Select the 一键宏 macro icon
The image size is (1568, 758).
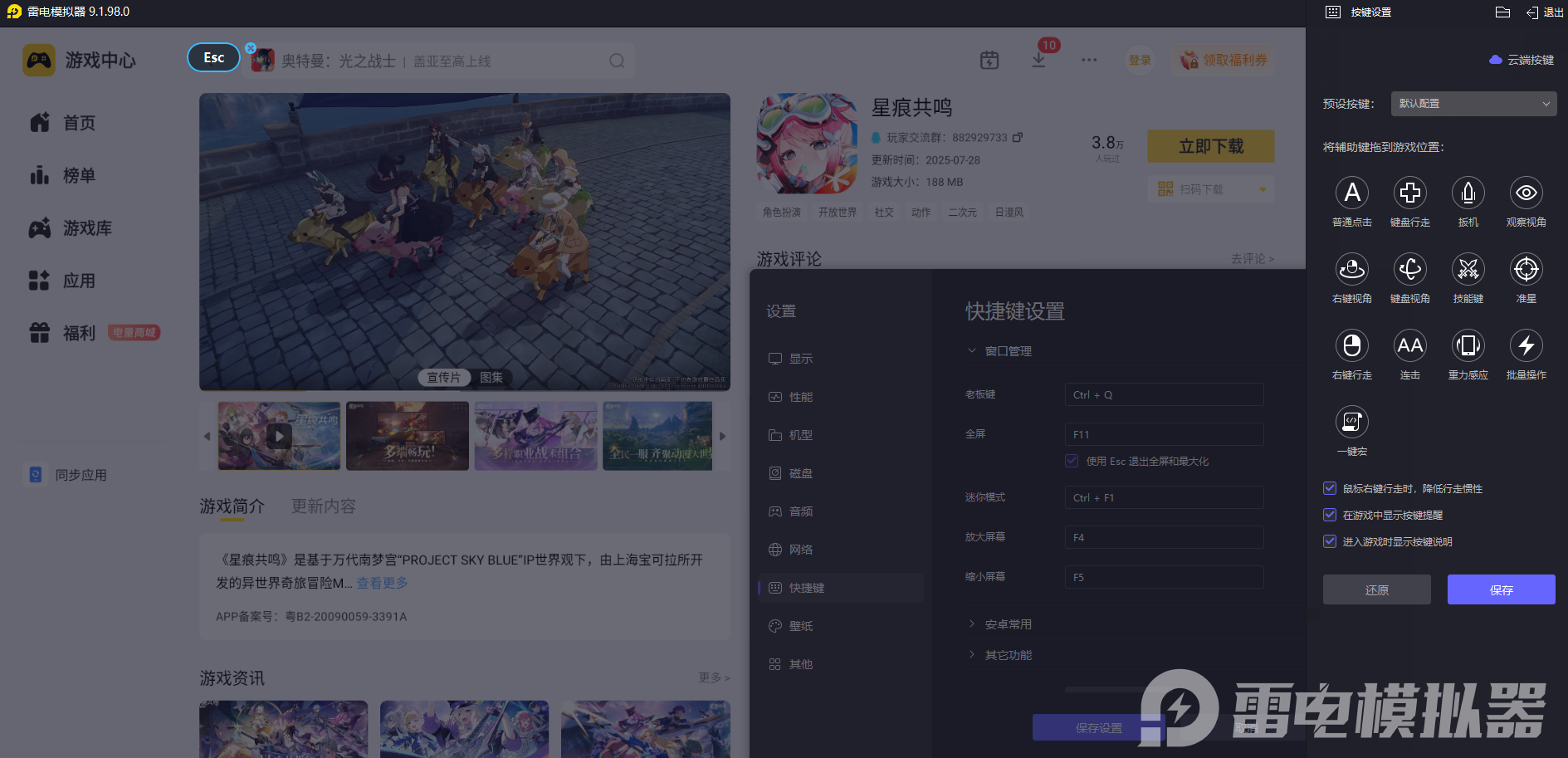tap(1352, 422)
